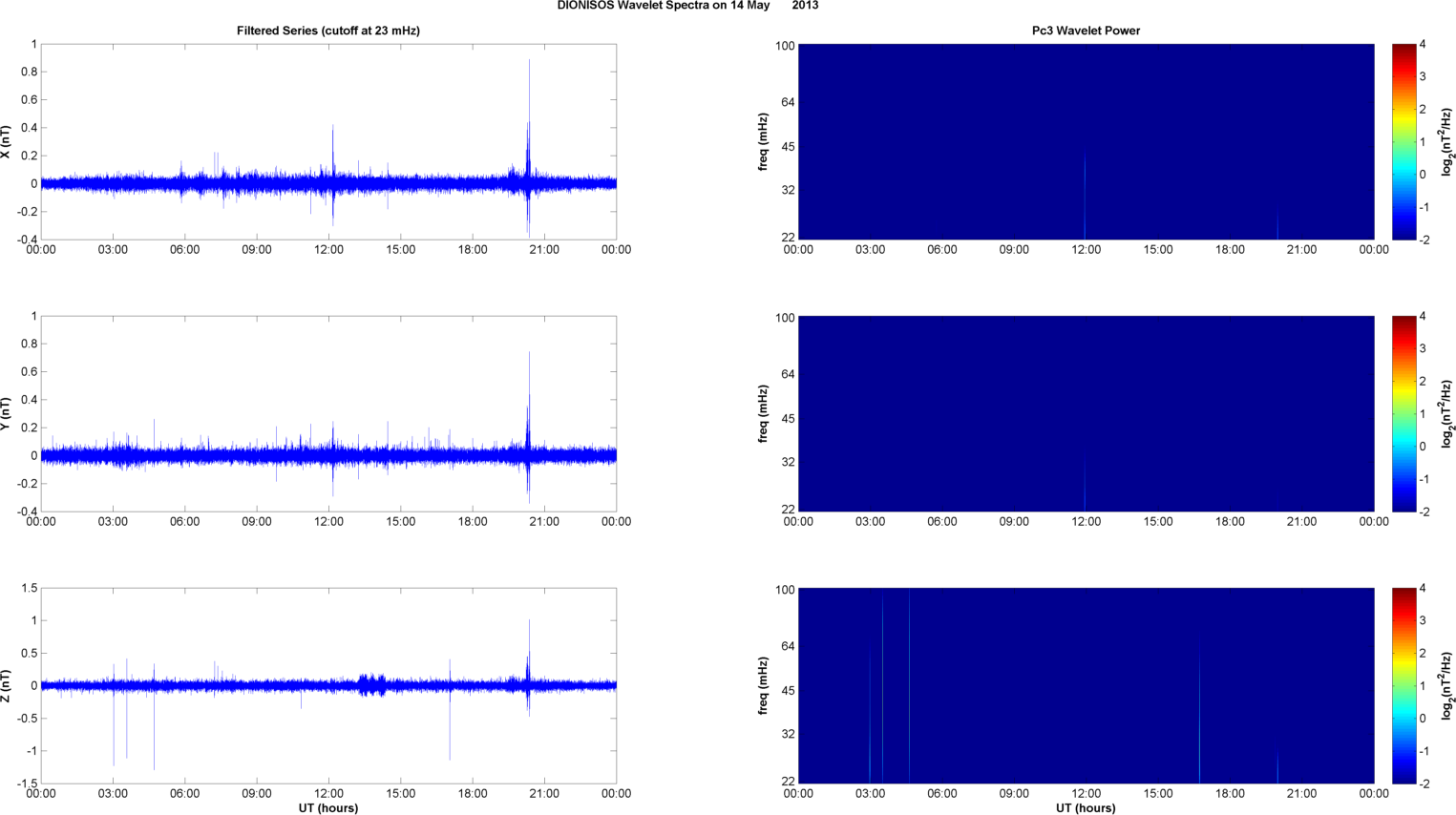Pick the middle wavelet plot's rainbow colorbar
The width and height of the screenshot is (1456, 815).
point(1403,414)
